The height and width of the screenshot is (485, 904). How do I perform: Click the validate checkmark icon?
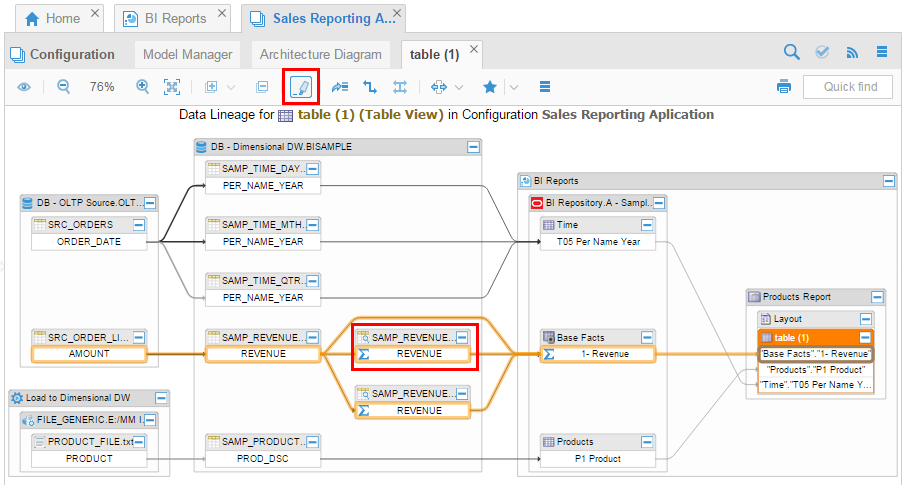[x=822, y=52]
